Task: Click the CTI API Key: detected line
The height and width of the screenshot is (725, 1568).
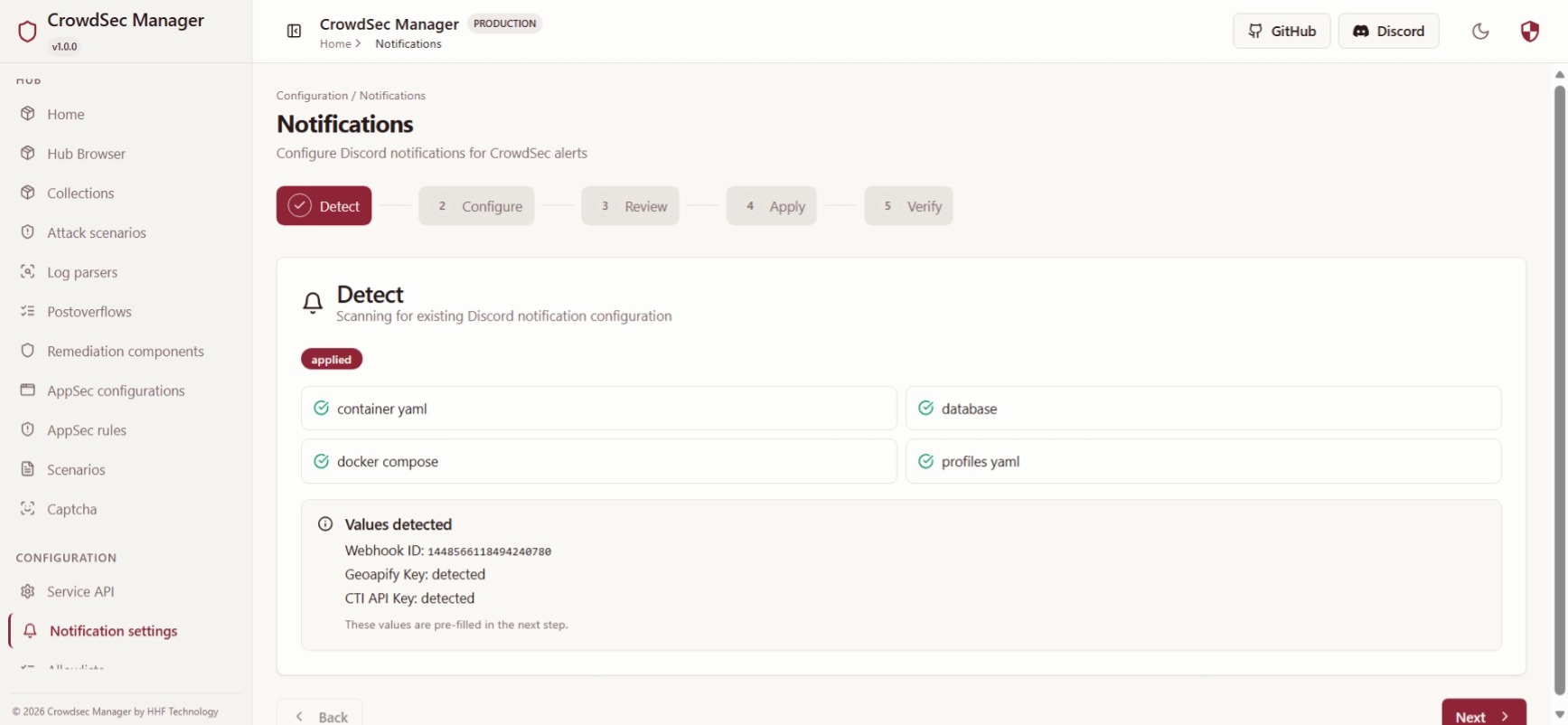Action: coord(409,598)
